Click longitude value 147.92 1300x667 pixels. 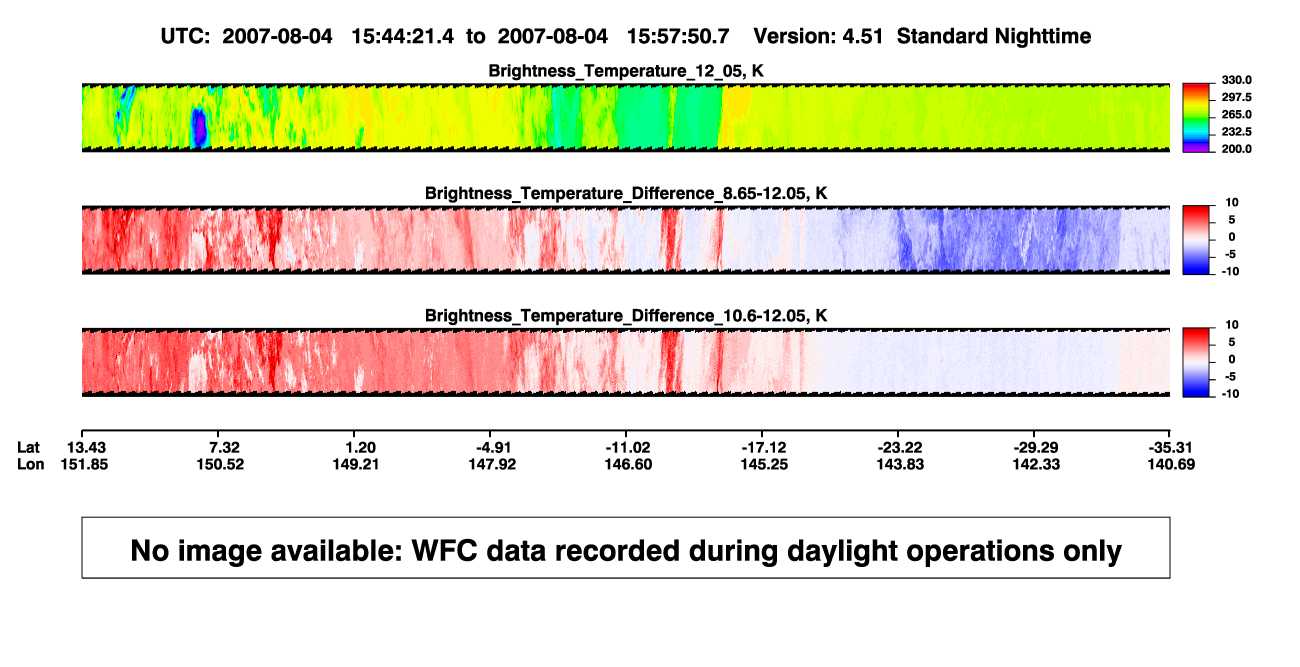(x=494, y=464)
